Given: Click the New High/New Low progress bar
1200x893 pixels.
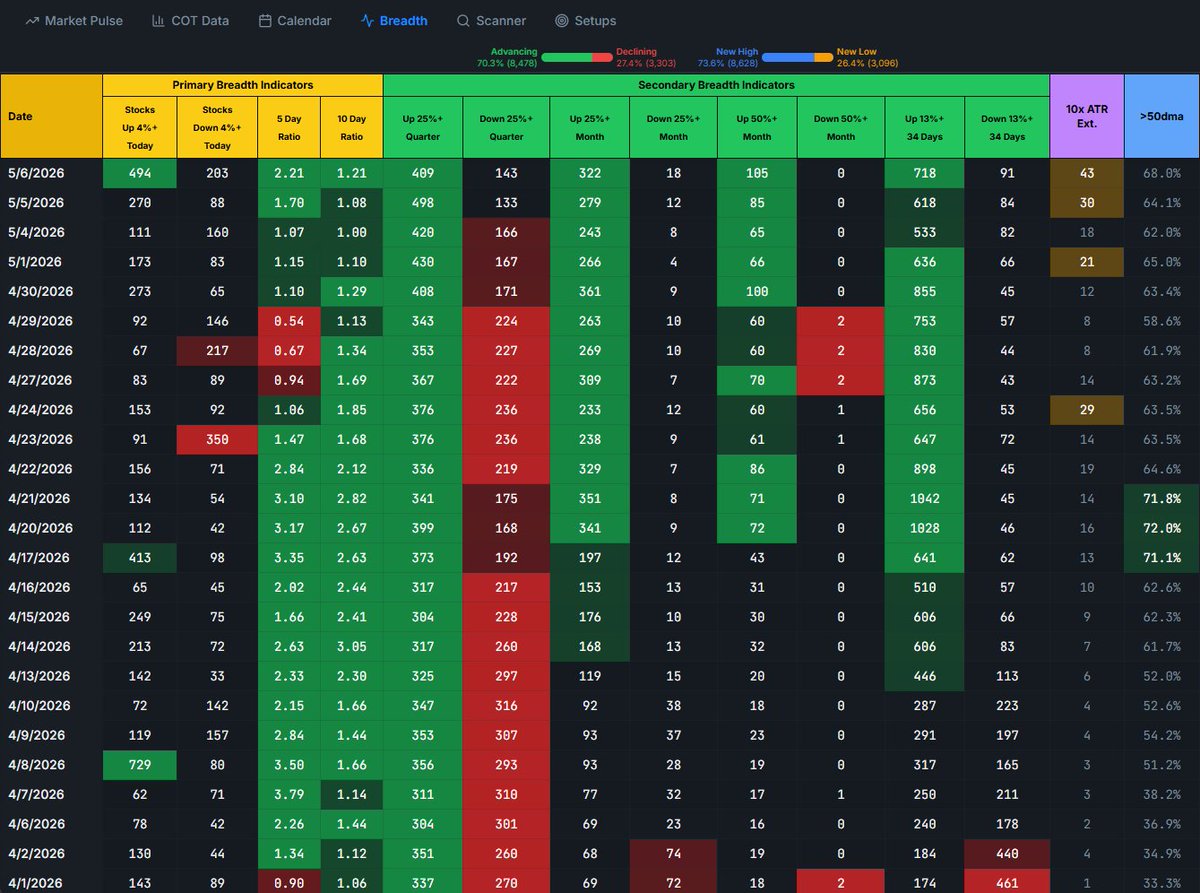Looking at the screenshot, I should 797,57.
